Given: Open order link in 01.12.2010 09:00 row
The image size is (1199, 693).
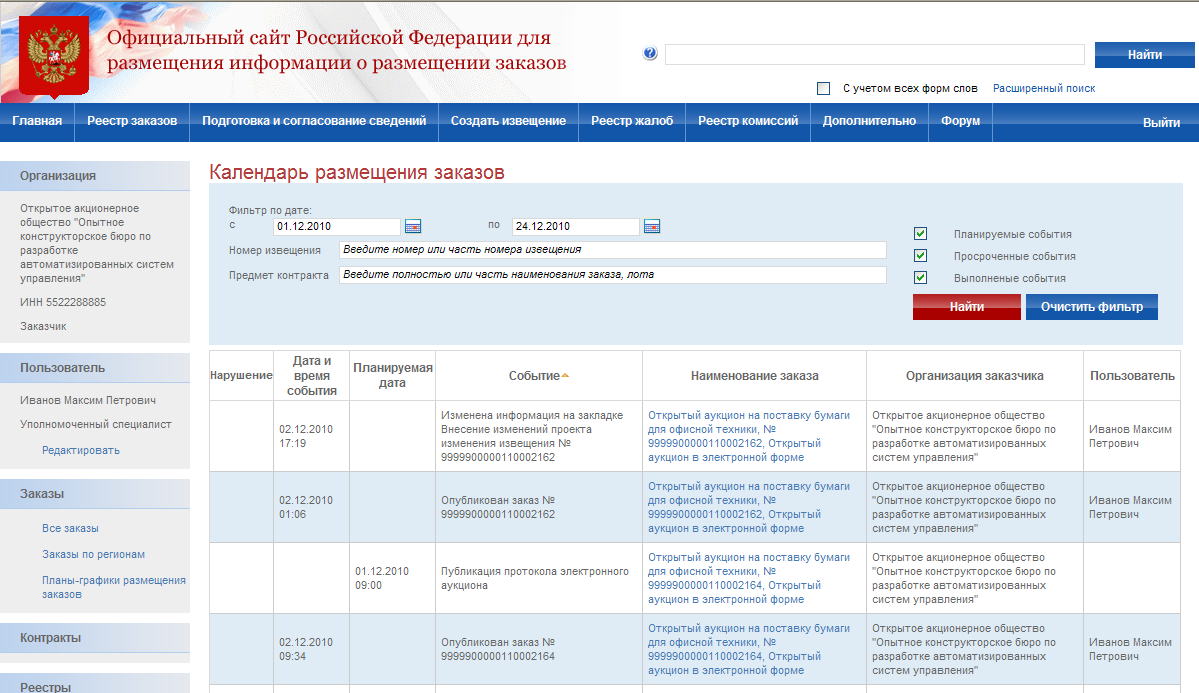Looking at the screenshot, I should [x=749, y=578].
